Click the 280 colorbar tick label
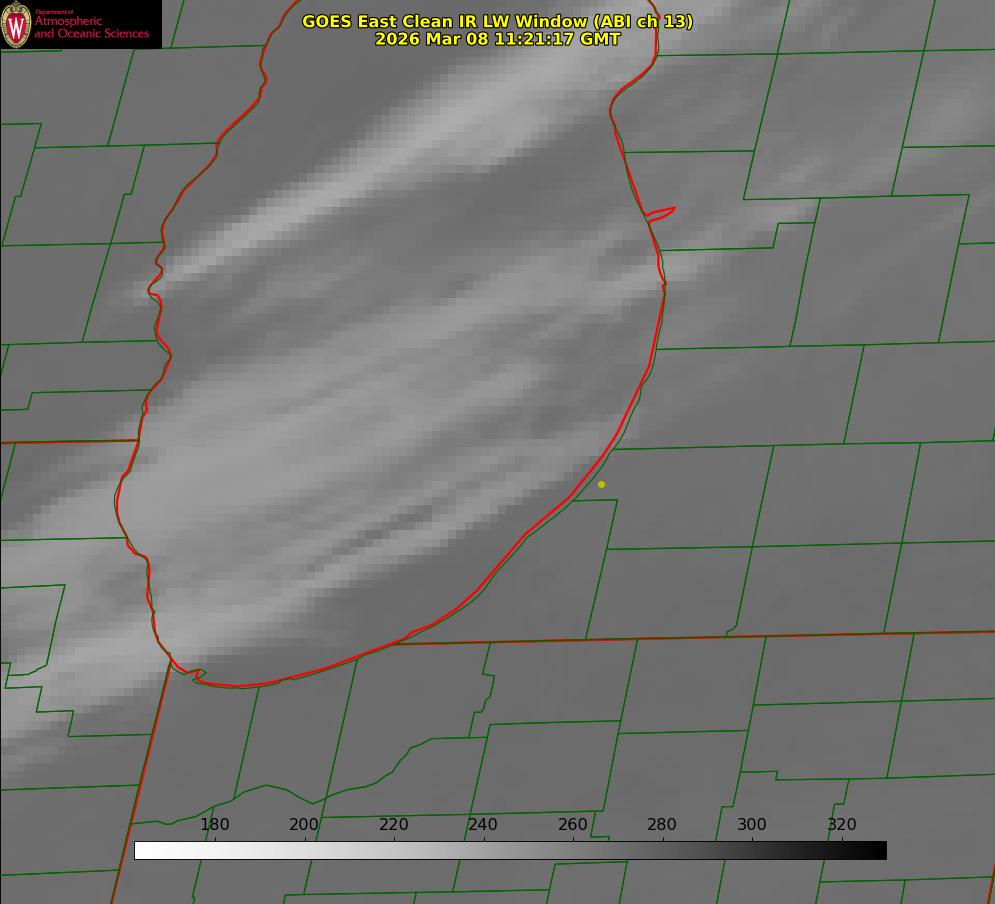Viewport: 995px width, 904px height. (x=662, y=825)
